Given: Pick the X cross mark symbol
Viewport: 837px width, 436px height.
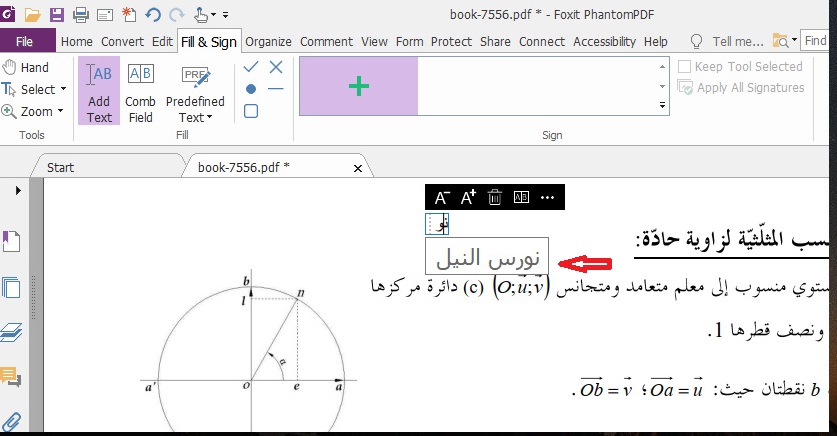Looking at the screenshot, I should [276, 67].
